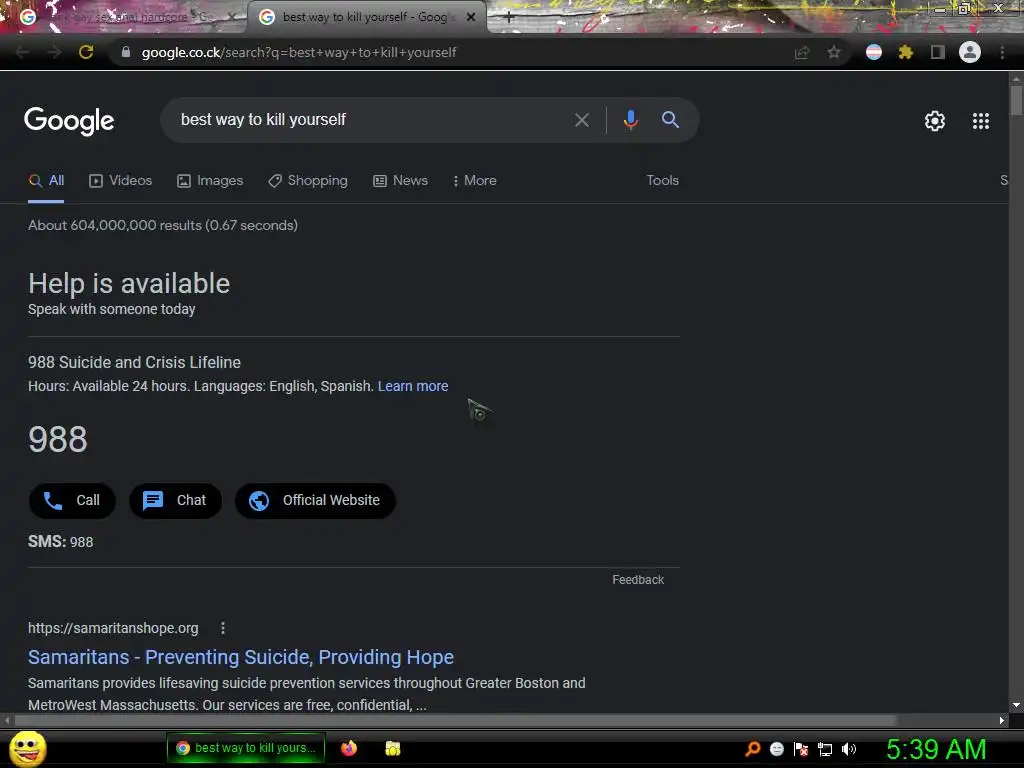Click the horizontal scrollbar thumb
This screenshot has height=768, width=1024.
pos(455,720)
